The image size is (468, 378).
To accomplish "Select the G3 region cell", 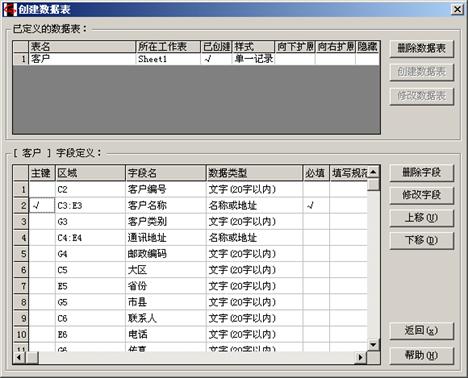I will click(90, 222).
